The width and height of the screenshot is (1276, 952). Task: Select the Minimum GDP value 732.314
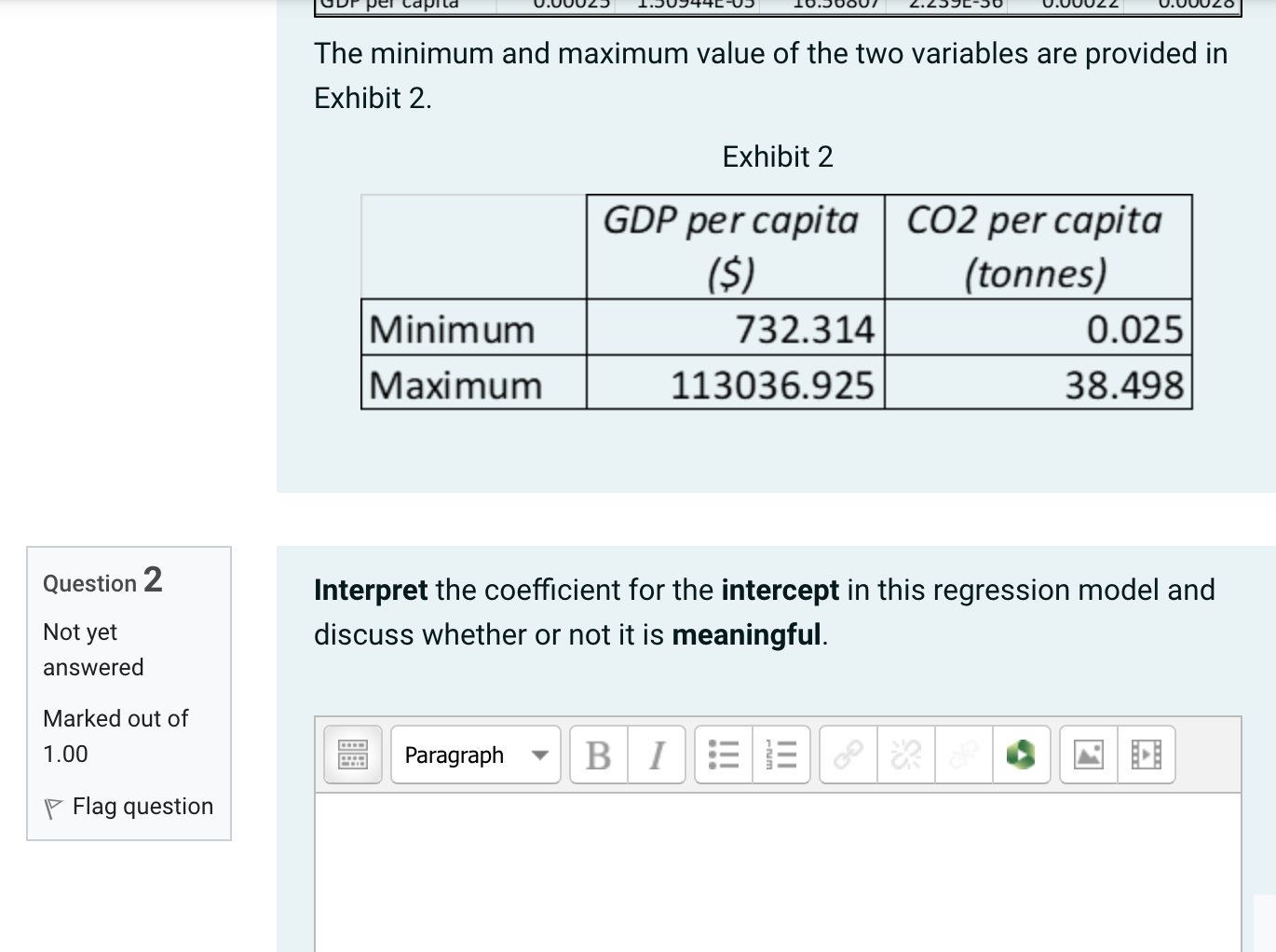(x=805, y=330)
